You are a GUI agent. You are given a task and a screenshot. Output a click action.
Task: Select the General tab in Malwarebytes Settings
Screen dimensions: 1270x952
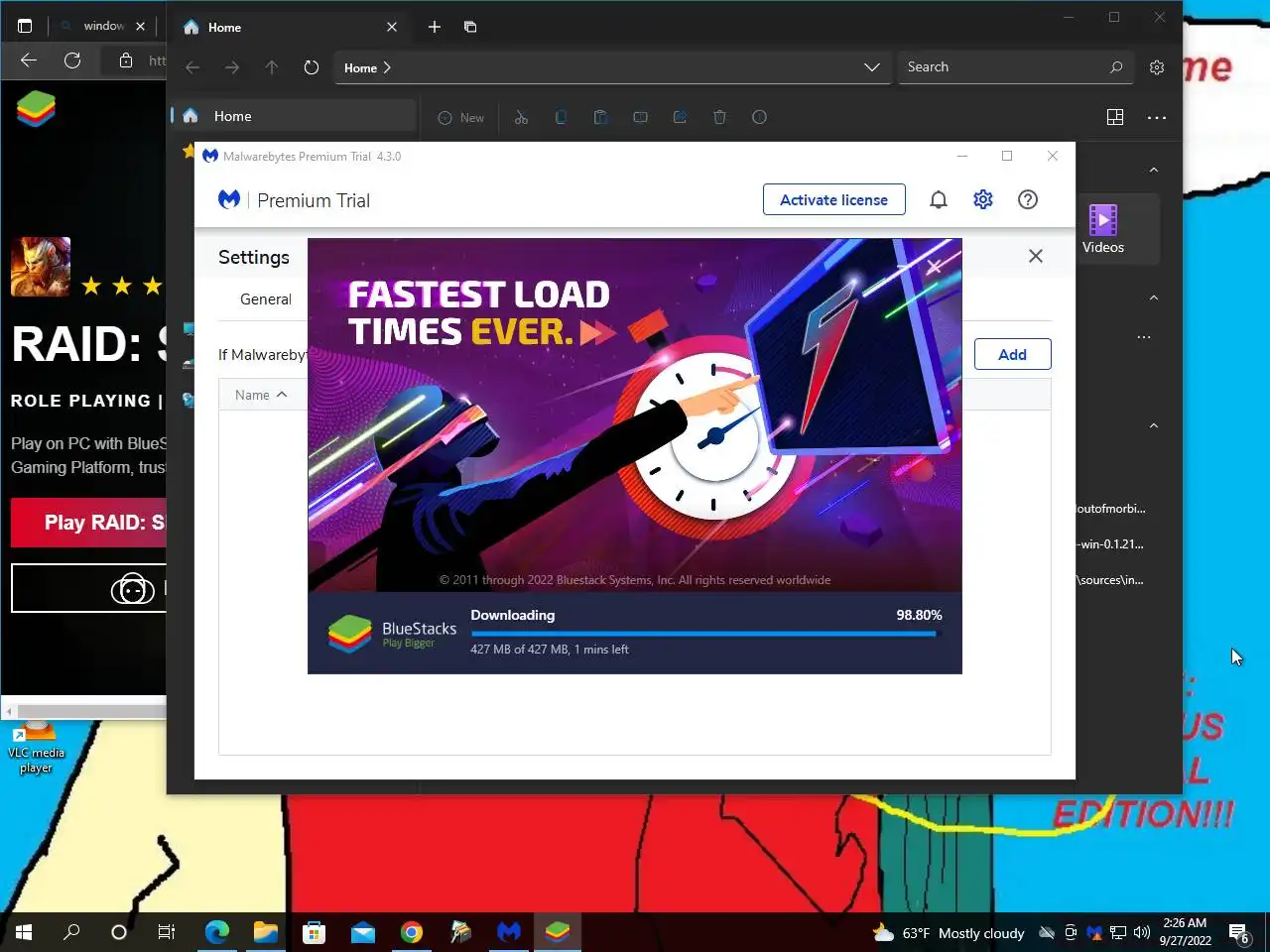click(265, 298)
